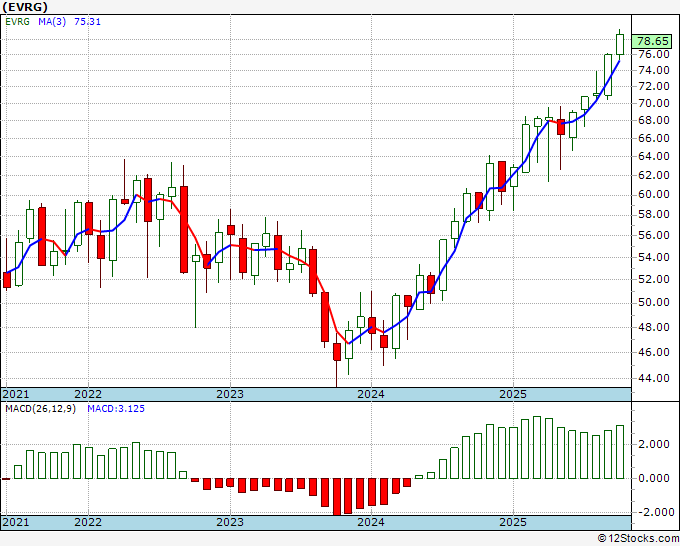The image size is (680, 546).
Task: Click the 70.00 price axis label
Action: pyautogui.click(x=654, y=103)
